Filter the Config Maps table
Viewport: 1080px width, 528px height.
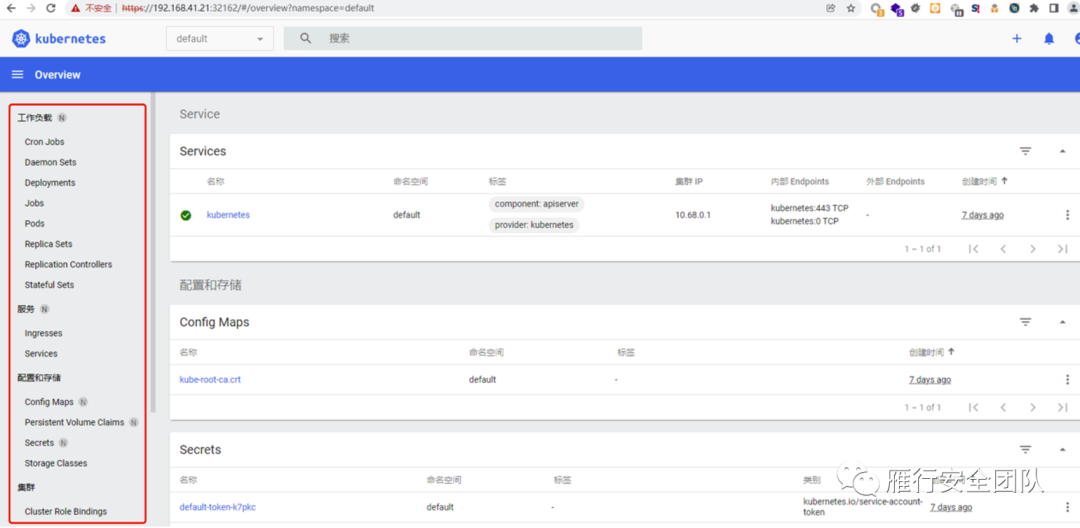pyautogui.click(x=1025, y=322)
